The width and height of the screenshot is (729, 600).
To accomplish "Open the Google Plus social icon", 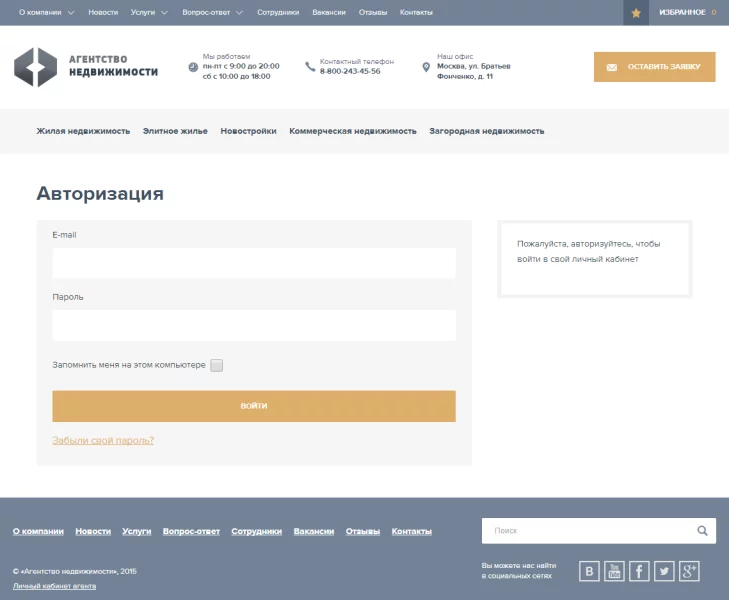I will coord(689,571).
